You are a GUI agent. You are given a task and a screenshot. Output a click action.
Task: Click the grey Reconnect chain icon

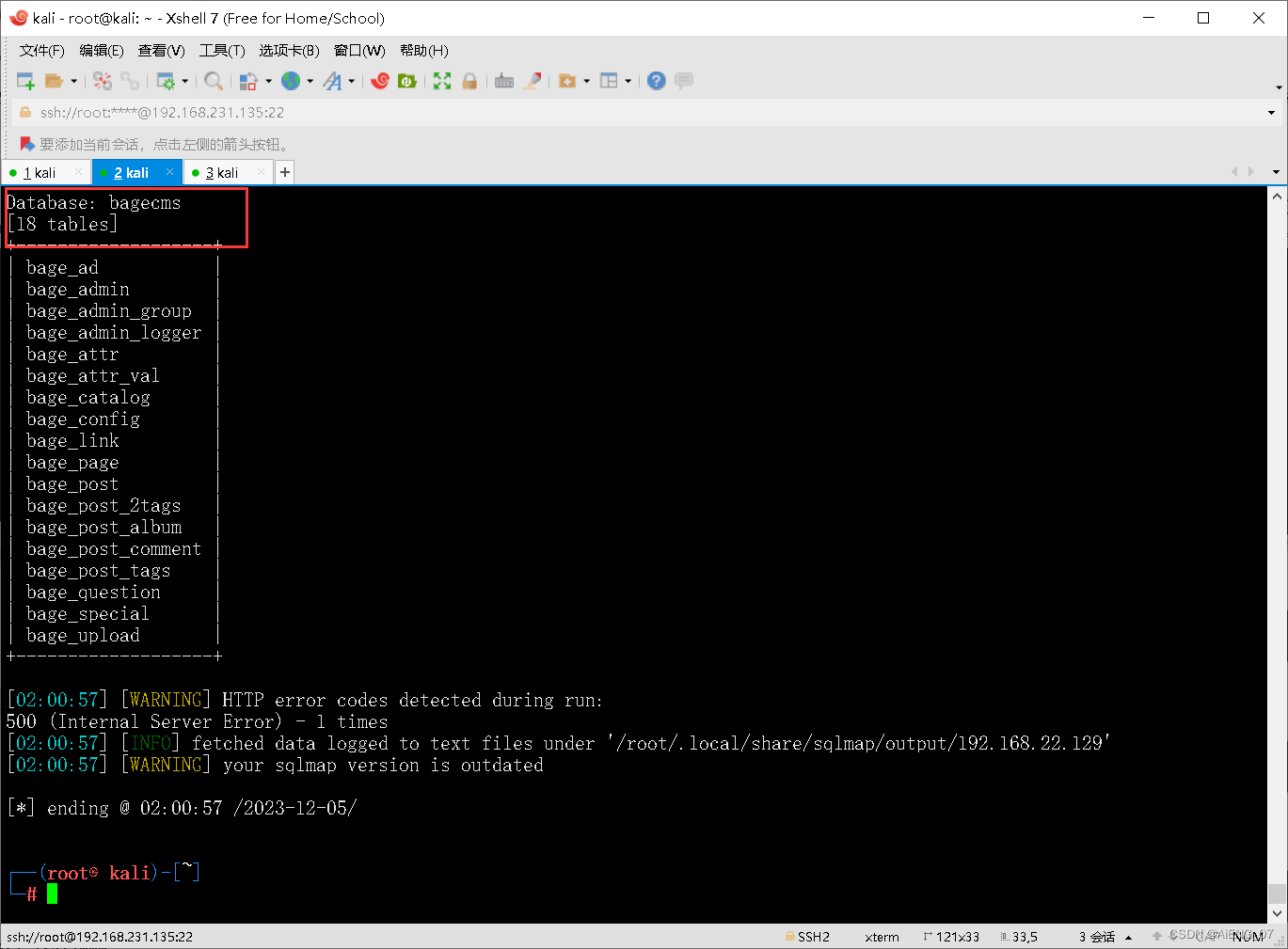tap(130, 81)
